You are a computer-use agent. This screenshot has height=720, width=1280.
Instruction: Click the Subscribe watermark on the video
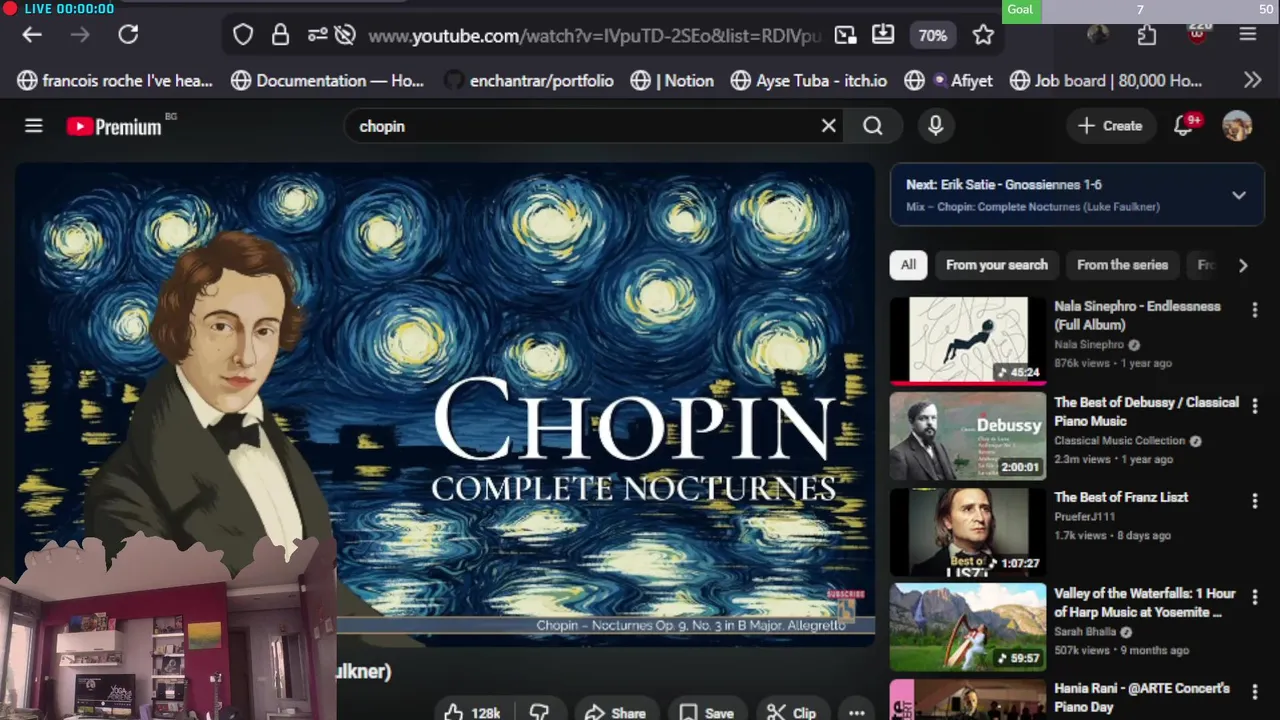tap(846, 604)
